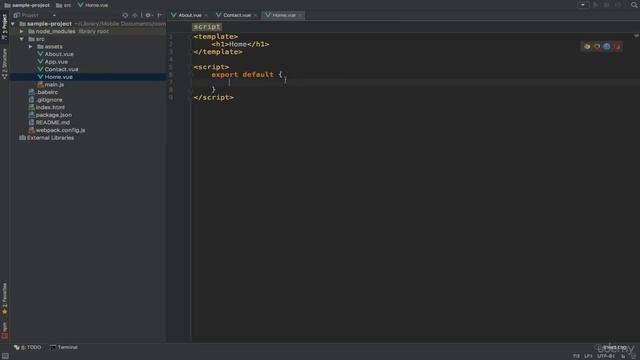
Task: Close the Home.vue tab
Action: pyautogui.click(x=300, y=16)
